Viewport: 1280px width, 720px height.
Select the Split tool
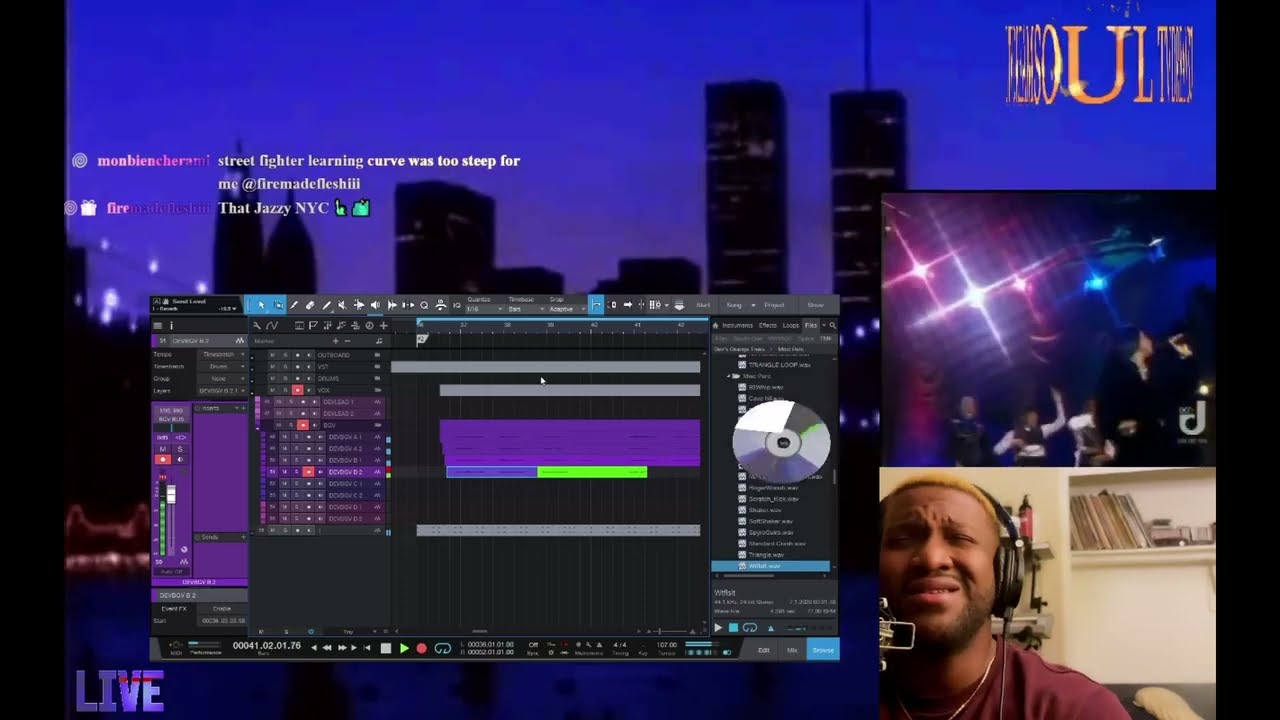(x=294, y=305)
